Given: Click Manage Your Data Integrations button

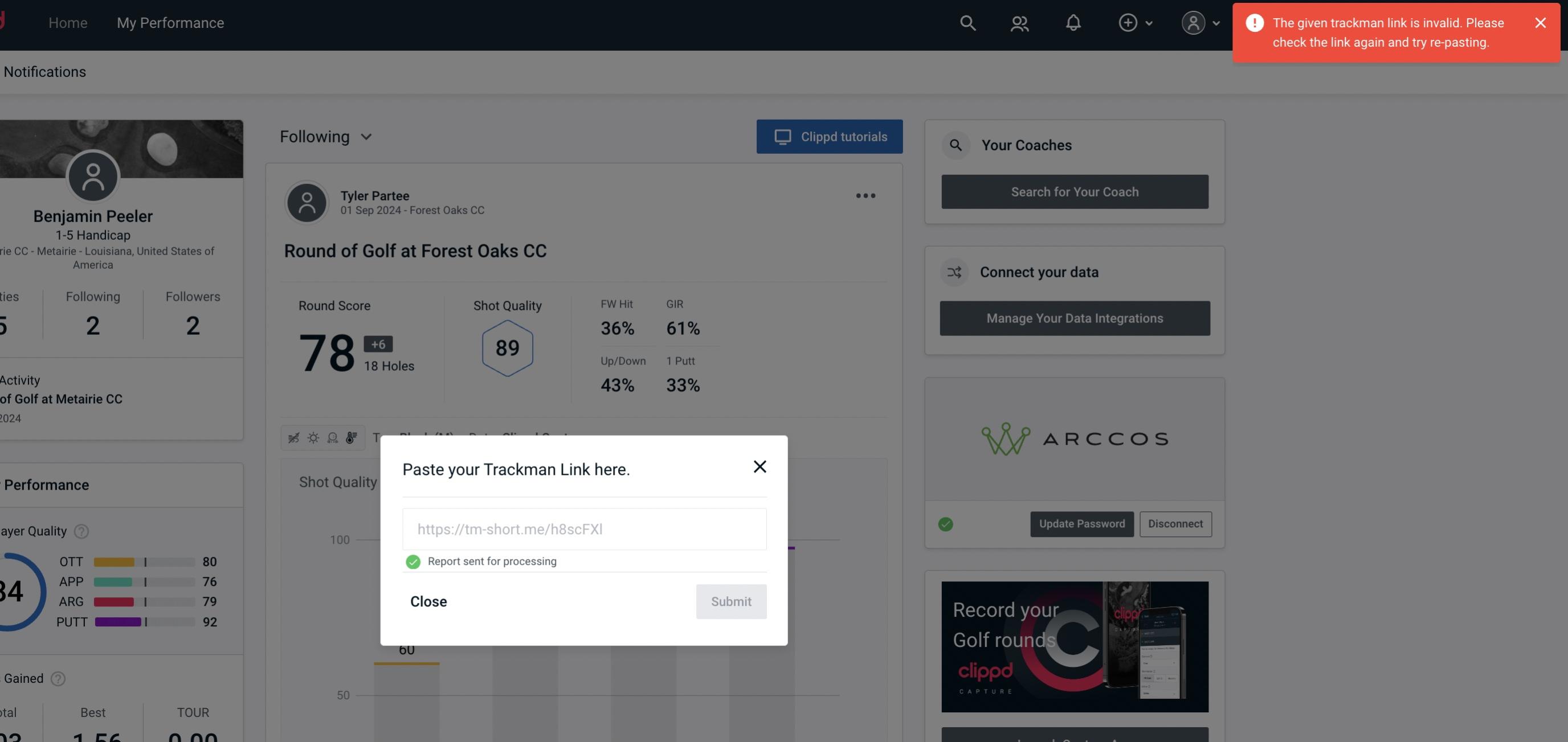Looking at the screenshot, I should click(1075, 318).
